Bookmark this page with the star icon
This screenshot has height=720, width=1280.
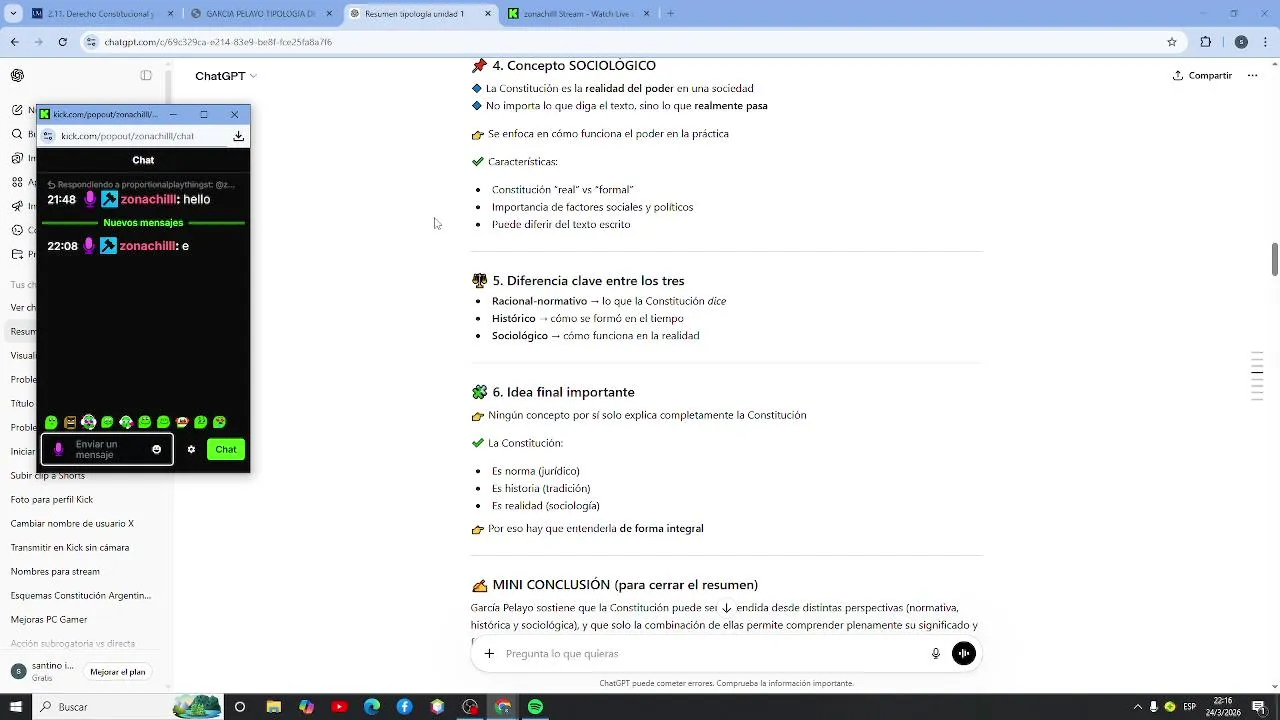coord(1172,42)
